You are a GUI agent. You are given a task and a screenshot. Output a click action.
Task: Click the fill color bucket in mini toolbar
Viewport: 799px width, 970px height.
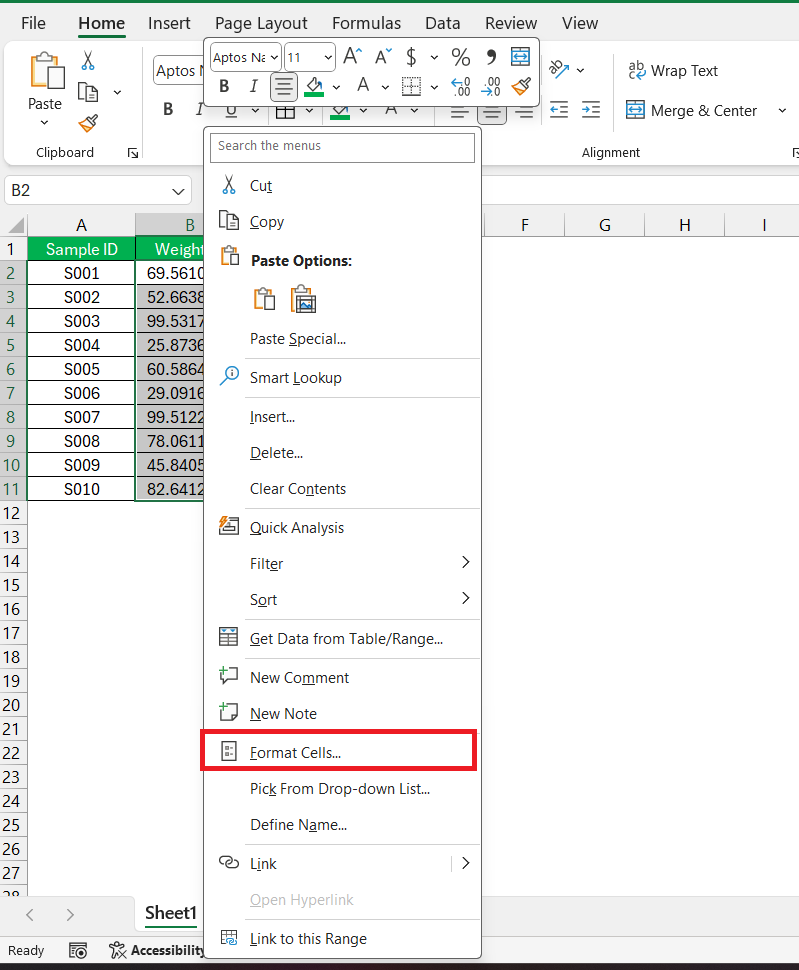tap(314, 86)
